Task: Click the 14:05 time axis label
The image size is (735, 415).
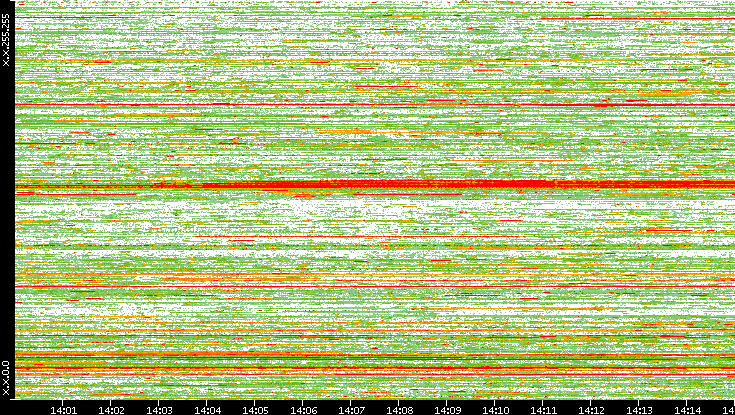Action: (x=255, y=410)
